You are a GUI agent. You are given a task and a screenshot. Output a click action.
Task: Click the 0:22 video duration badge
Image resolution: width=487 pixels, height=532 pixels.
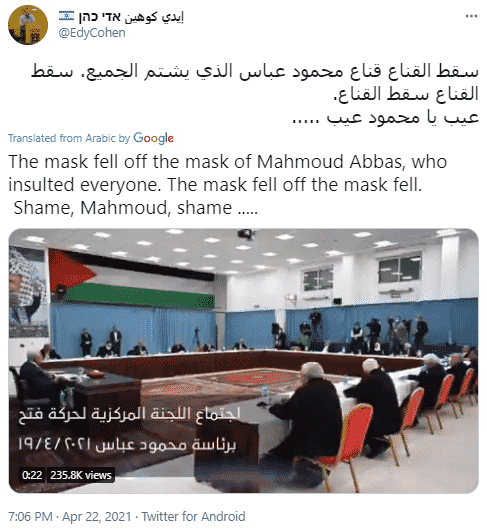click(32, 475)
